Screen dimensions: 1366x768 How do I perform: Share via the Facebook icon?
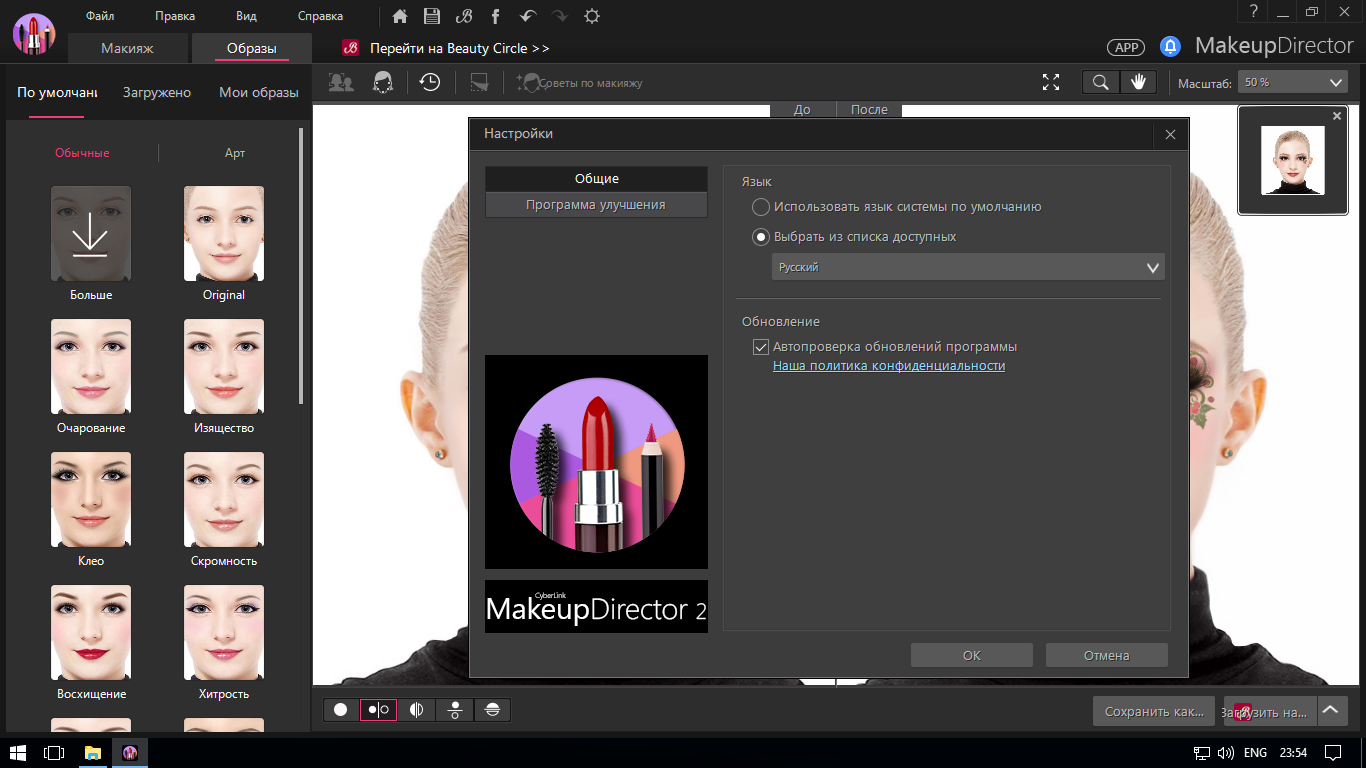[496, 16]
